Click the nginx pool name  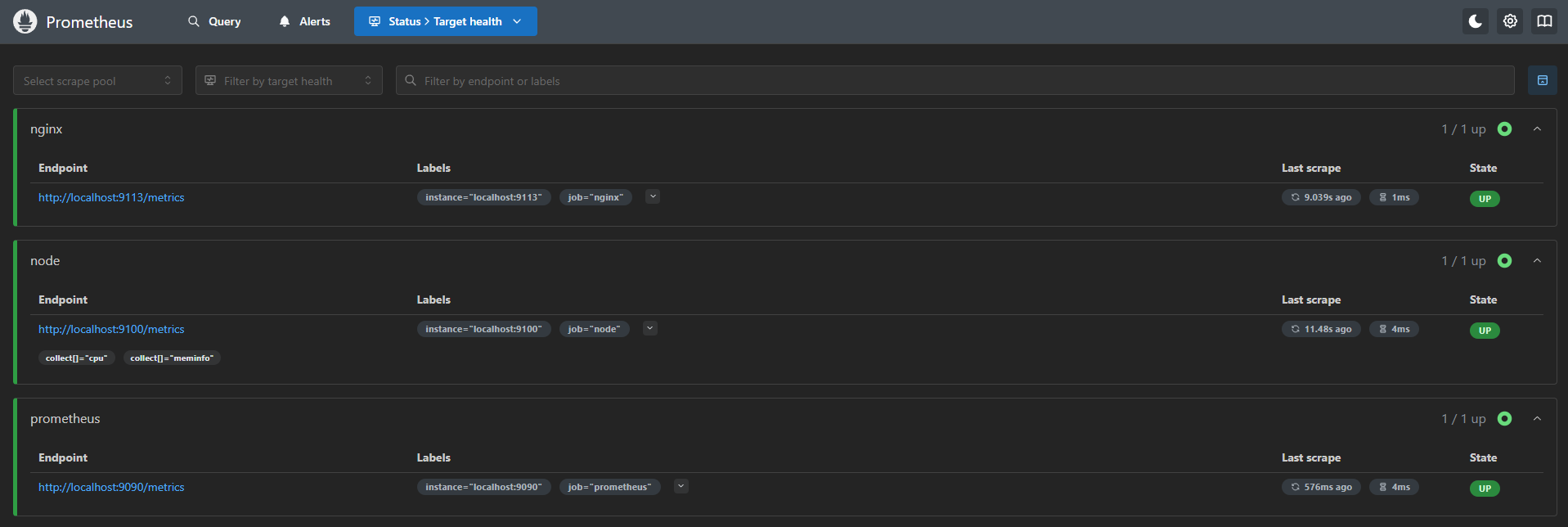pos(47,129)
